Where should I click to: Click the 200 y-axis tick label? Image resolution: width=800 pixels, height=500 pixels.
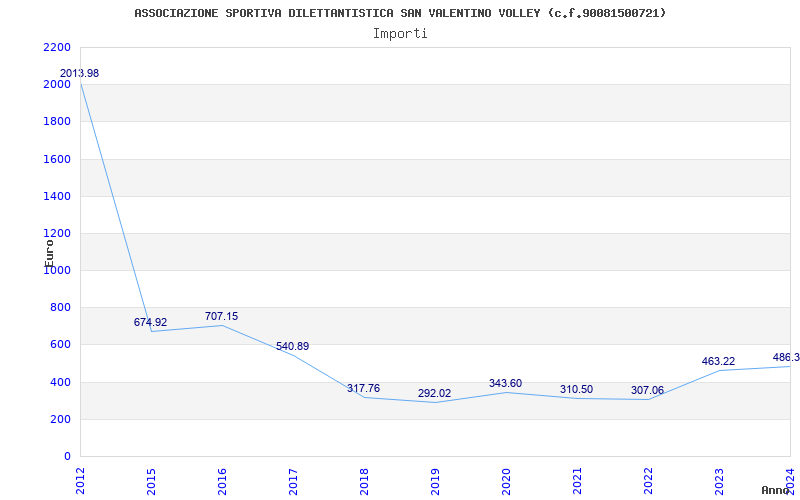[x=61, y=420]
